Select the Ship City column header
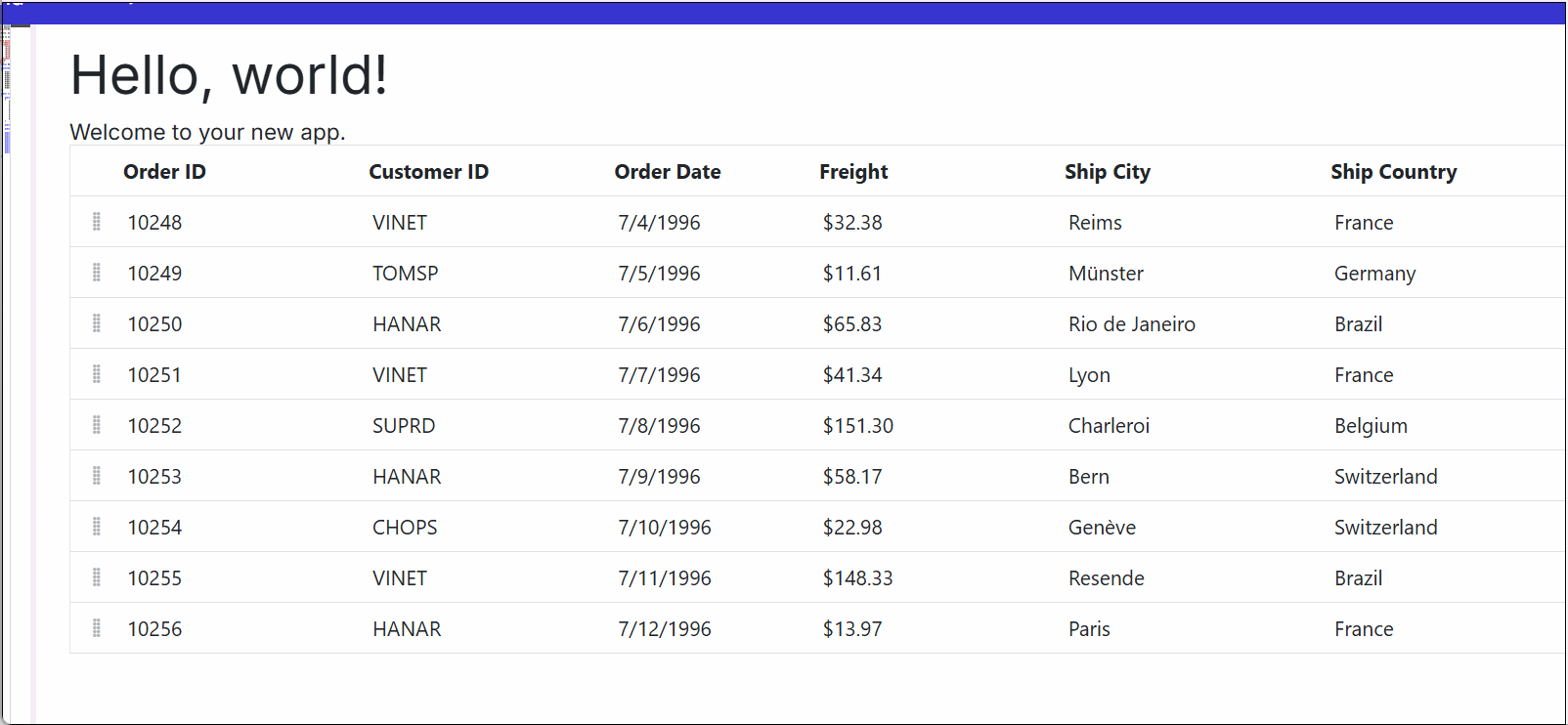This screenshot has height=725, width=1568. point(1108,172)
